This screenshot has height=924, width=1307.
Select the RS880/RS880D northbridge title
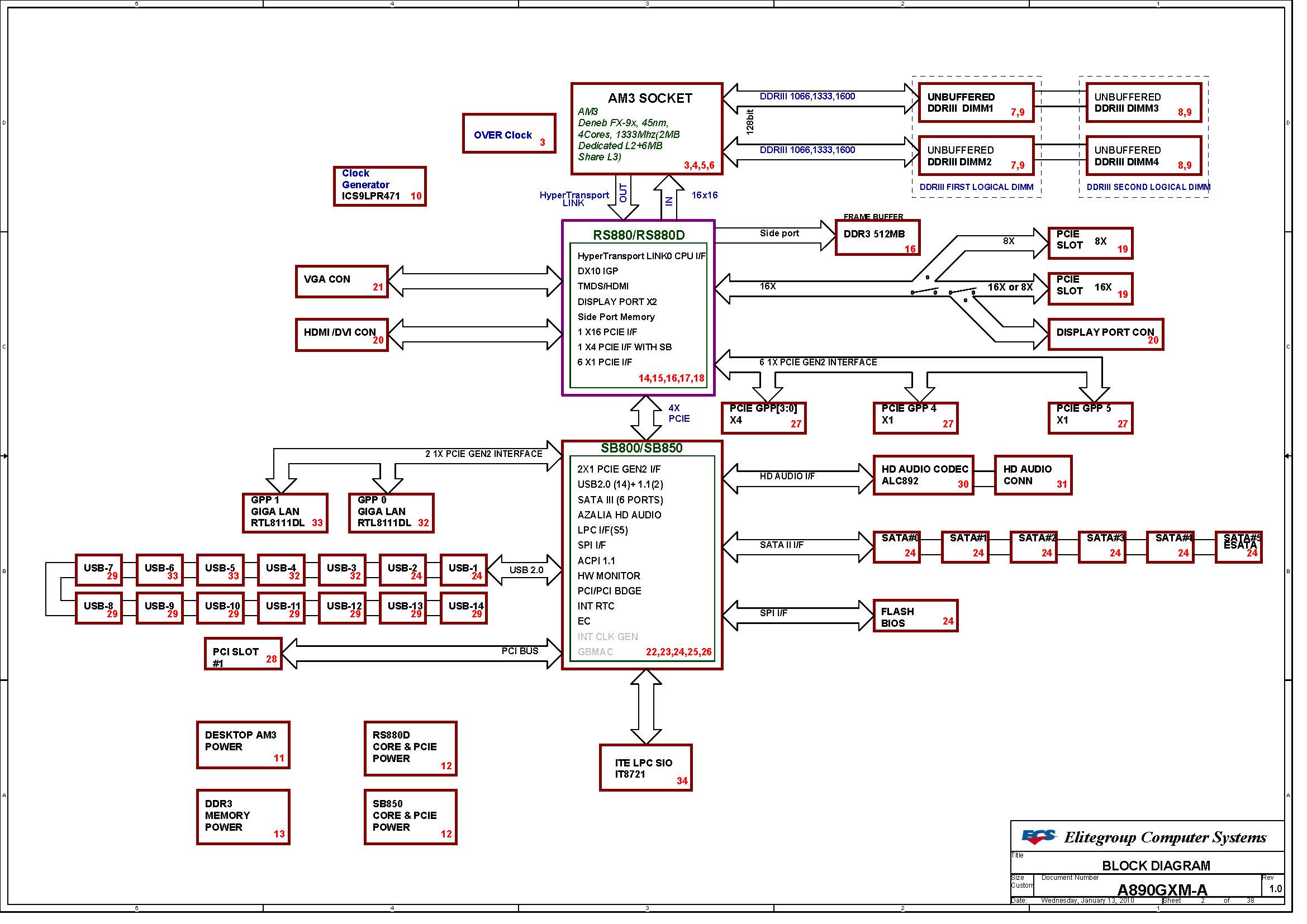pos(639,235)
